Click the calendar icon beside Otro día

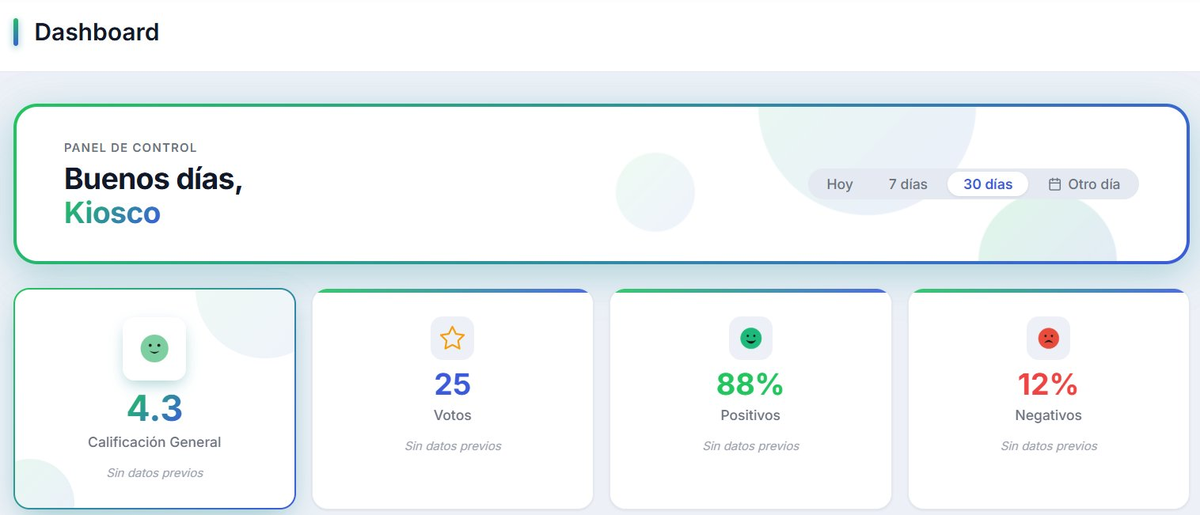click(1054, 184)
